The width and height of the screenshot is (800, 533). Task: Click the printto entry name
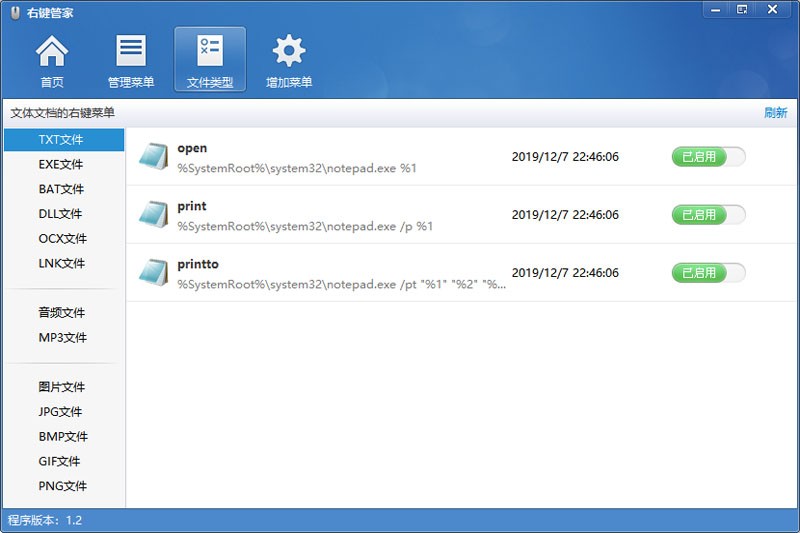(x=198, y=264)
